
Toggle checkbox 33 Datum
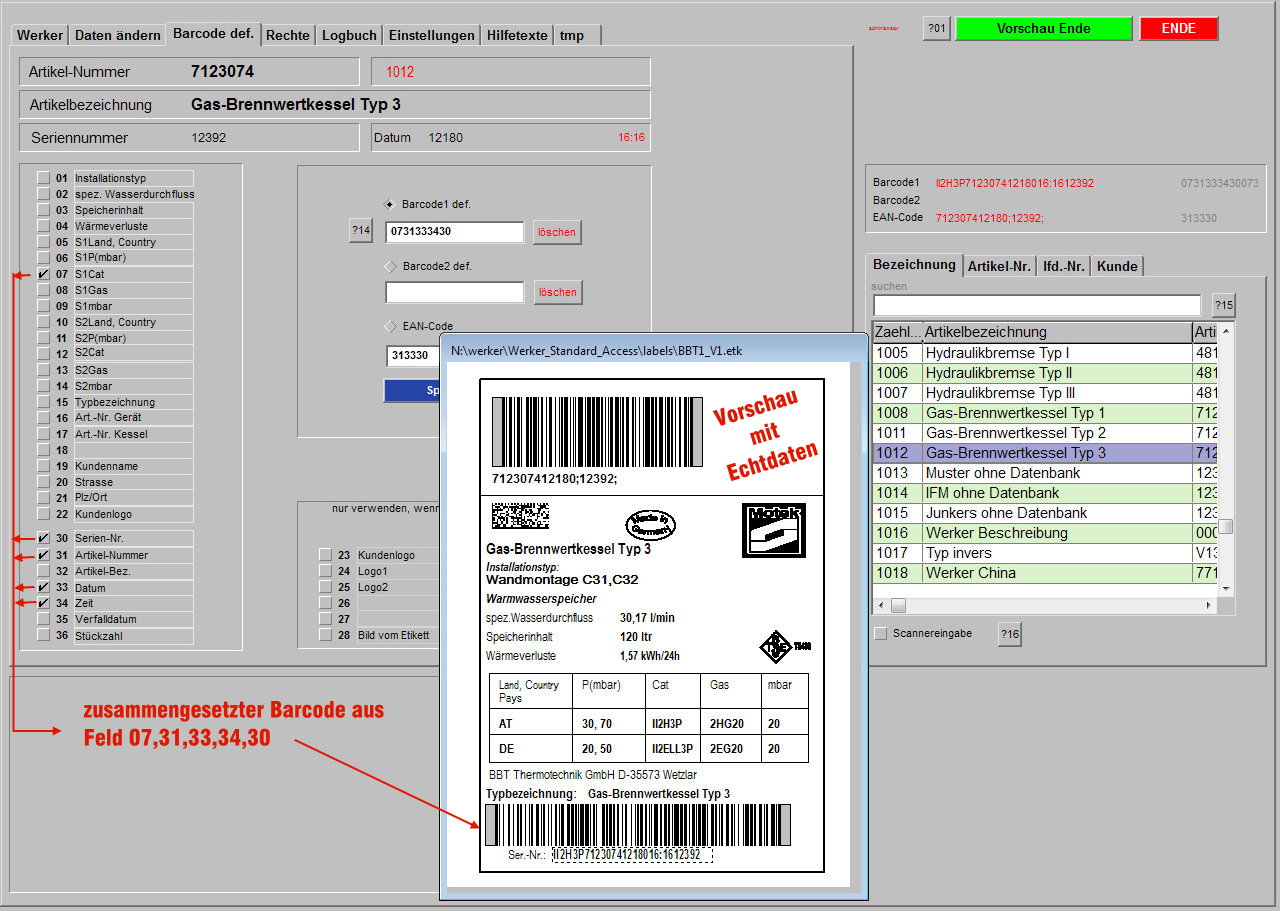(x=43, y=587)
